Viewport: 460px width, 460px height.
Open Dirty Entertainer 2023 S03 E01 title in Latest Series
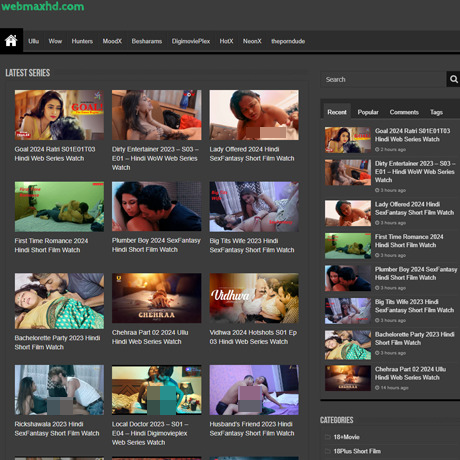click(155, 158)
